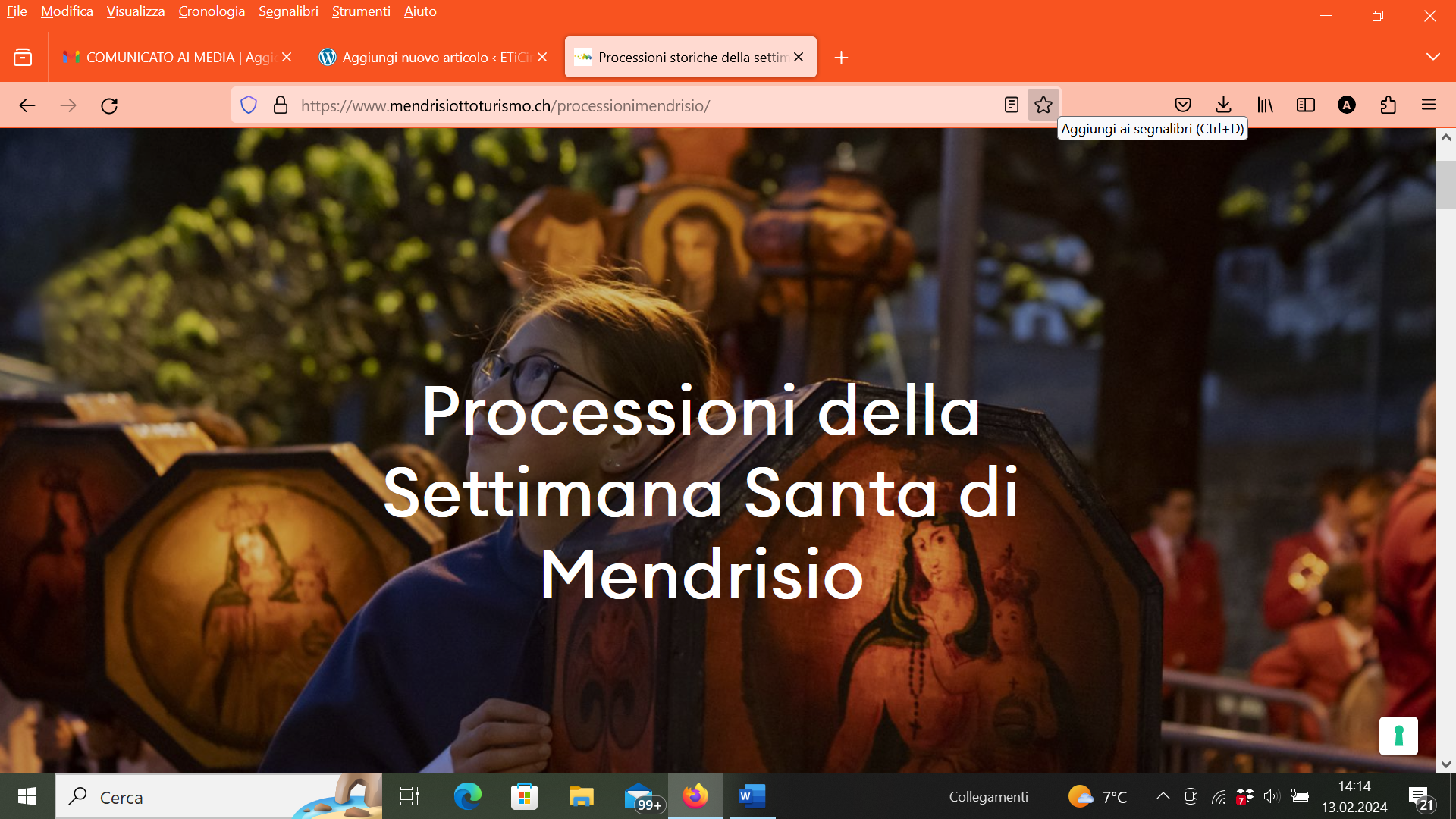Toggle the sidebar view icon

click(1306, 105)
